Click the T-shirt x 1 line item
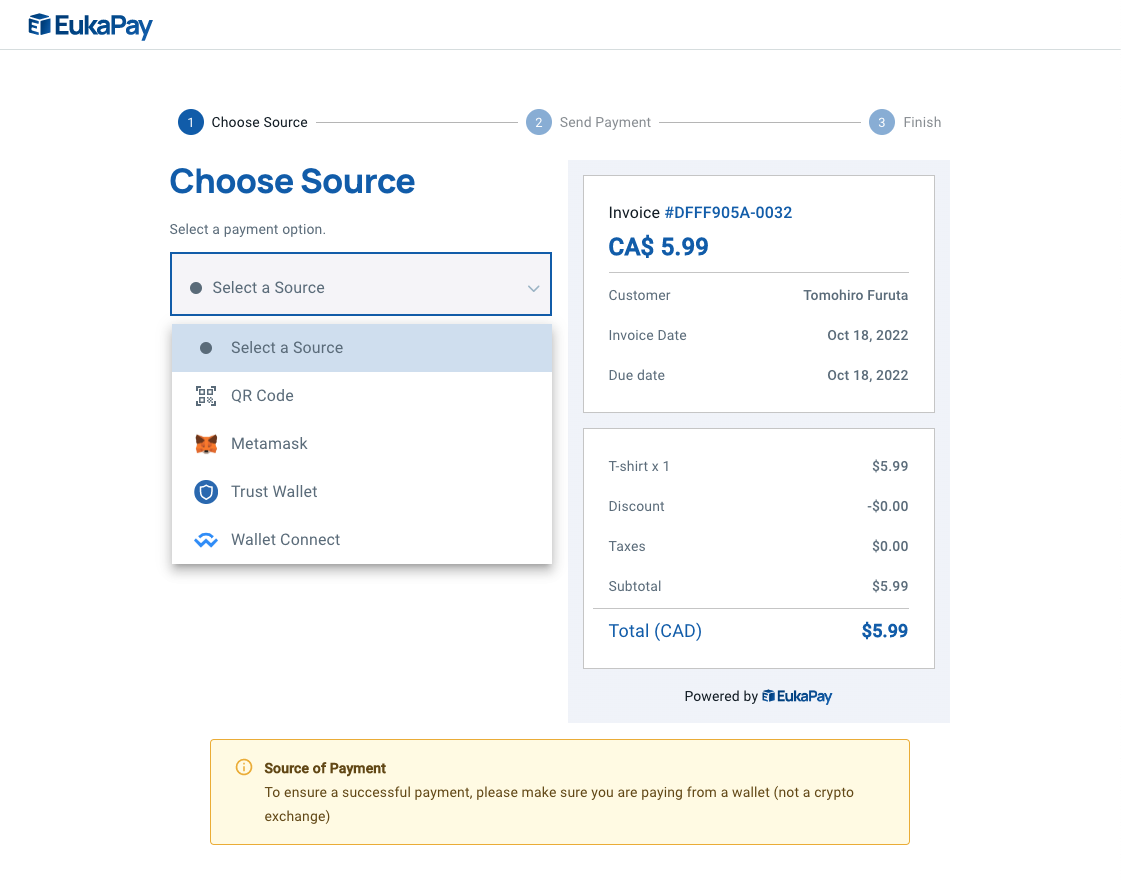 click(639, 466)
